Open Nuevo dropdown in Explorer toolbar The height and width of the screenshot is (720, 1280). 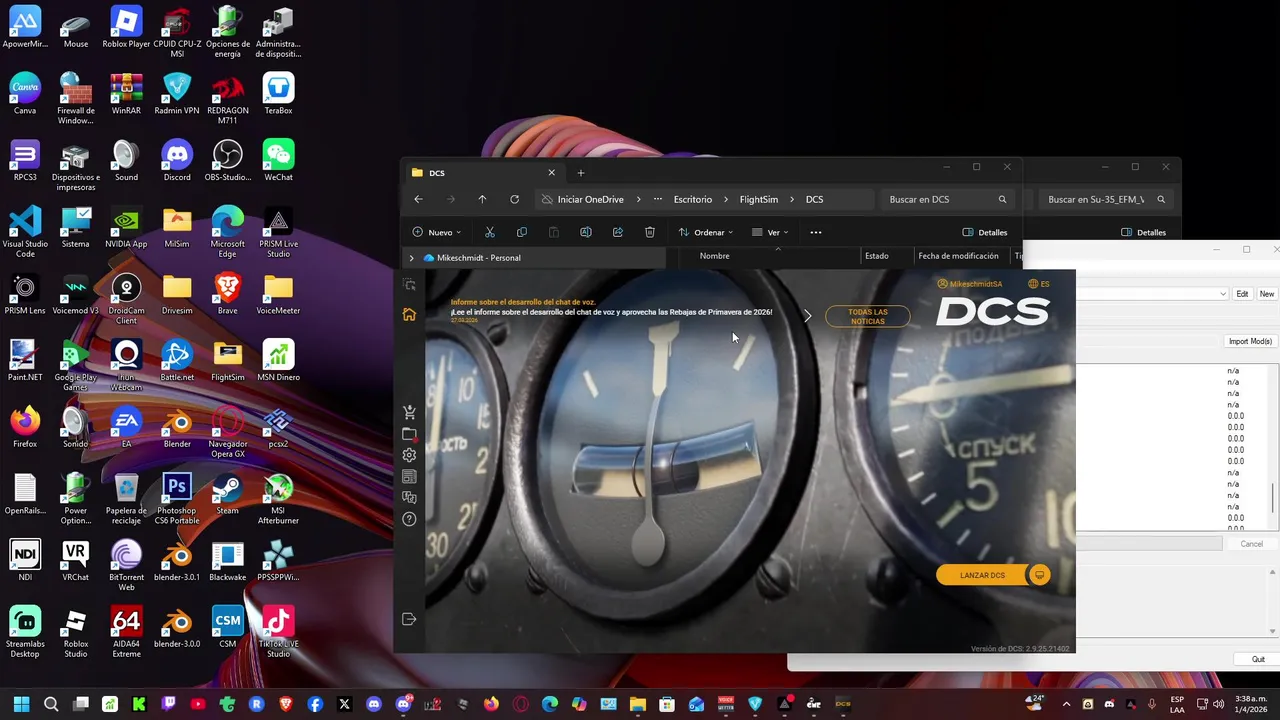(x=437, y=232)
